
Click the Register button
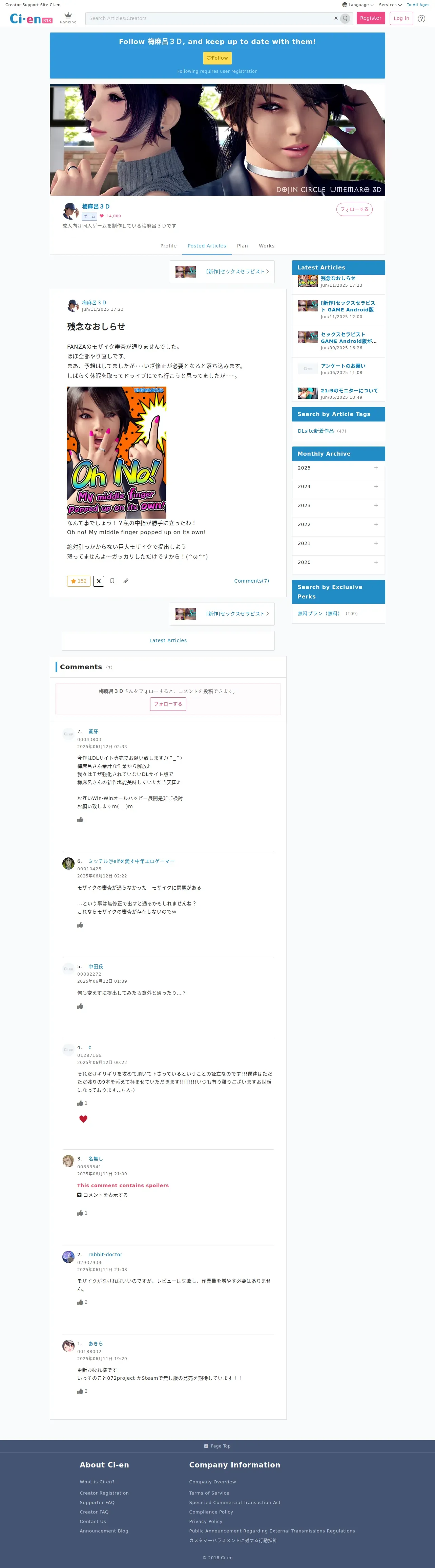pos(370,18)
